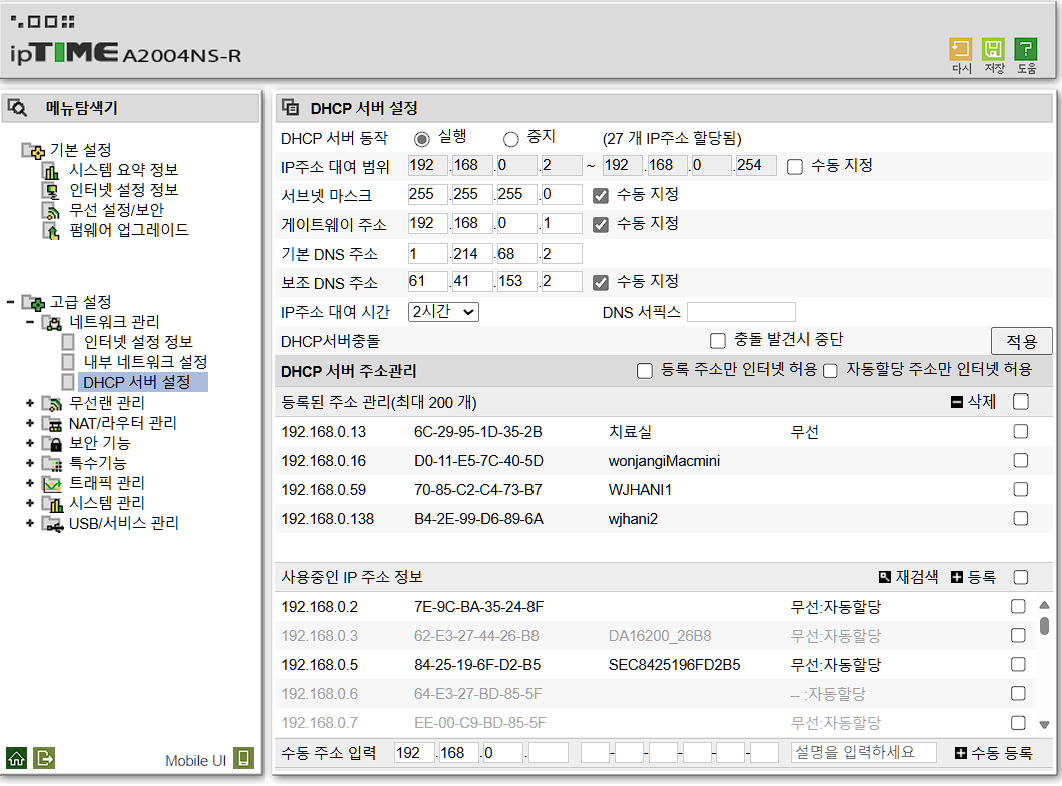The width and height of the screenshot is (1062, 786).
Task: Click the in-use IP list scrollbar down arrow
Action: pyautogui.click(x=1044, y=724)
